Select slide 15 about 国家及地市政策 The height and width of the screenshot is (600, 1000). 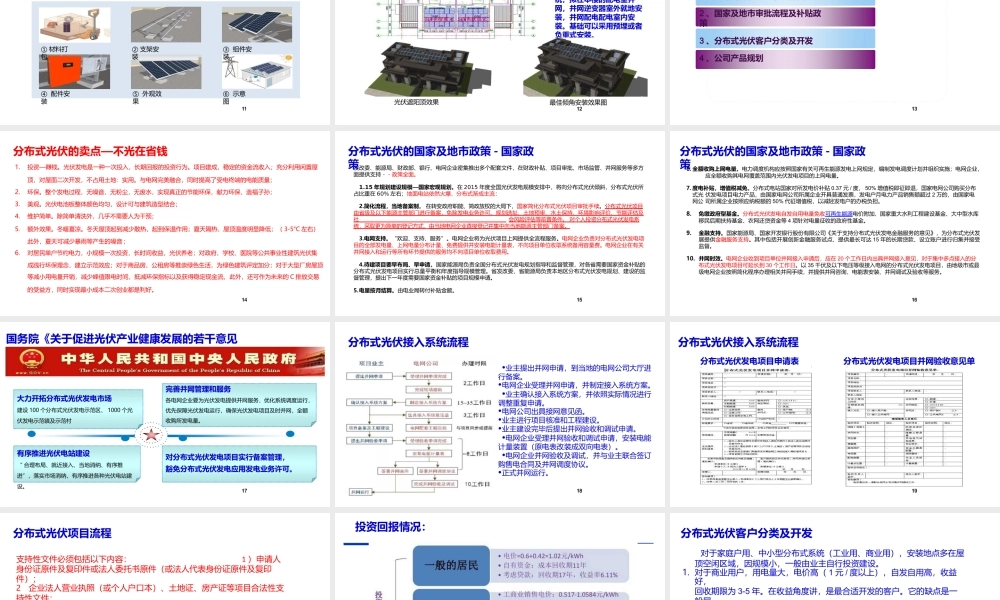499,223
